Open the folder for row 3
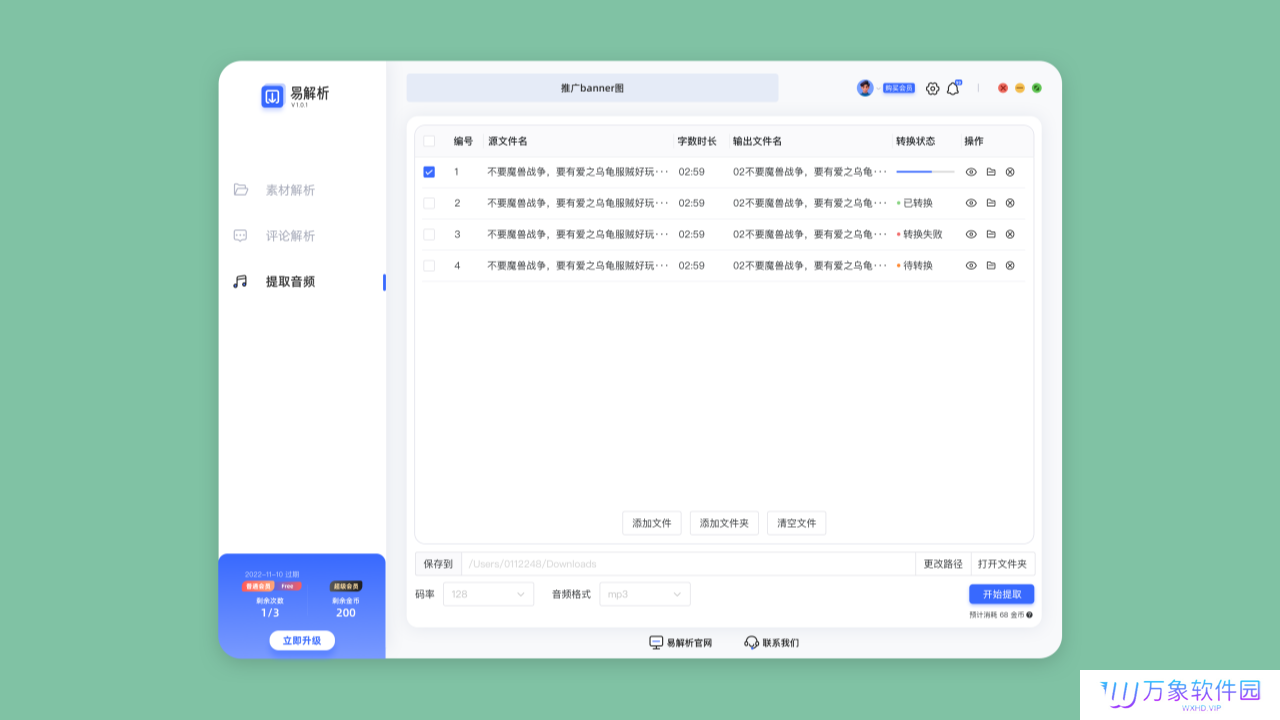 991,234
